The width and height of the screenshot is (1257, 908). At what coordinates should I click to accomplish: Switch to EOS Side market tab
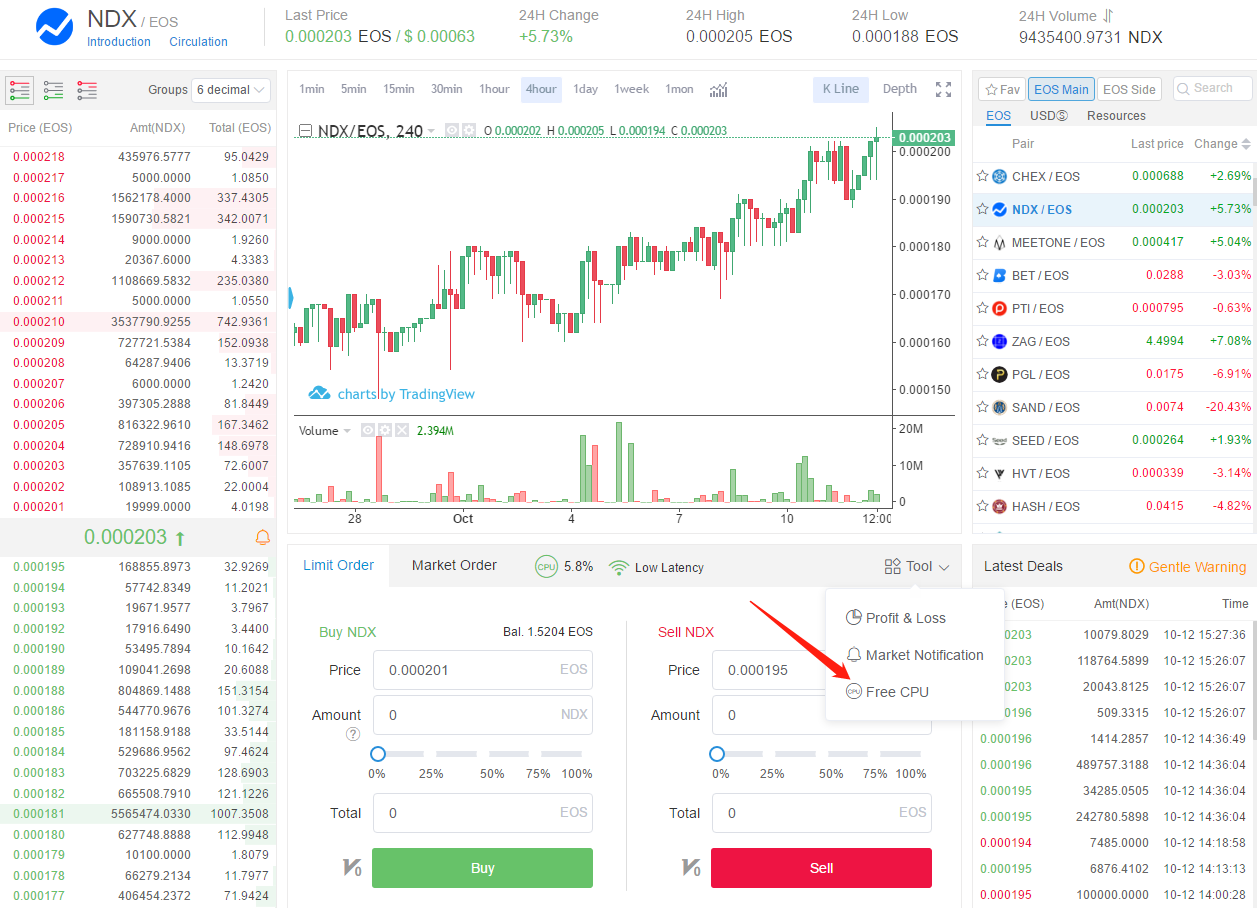pyautogui.click(x=1130, y=89)
